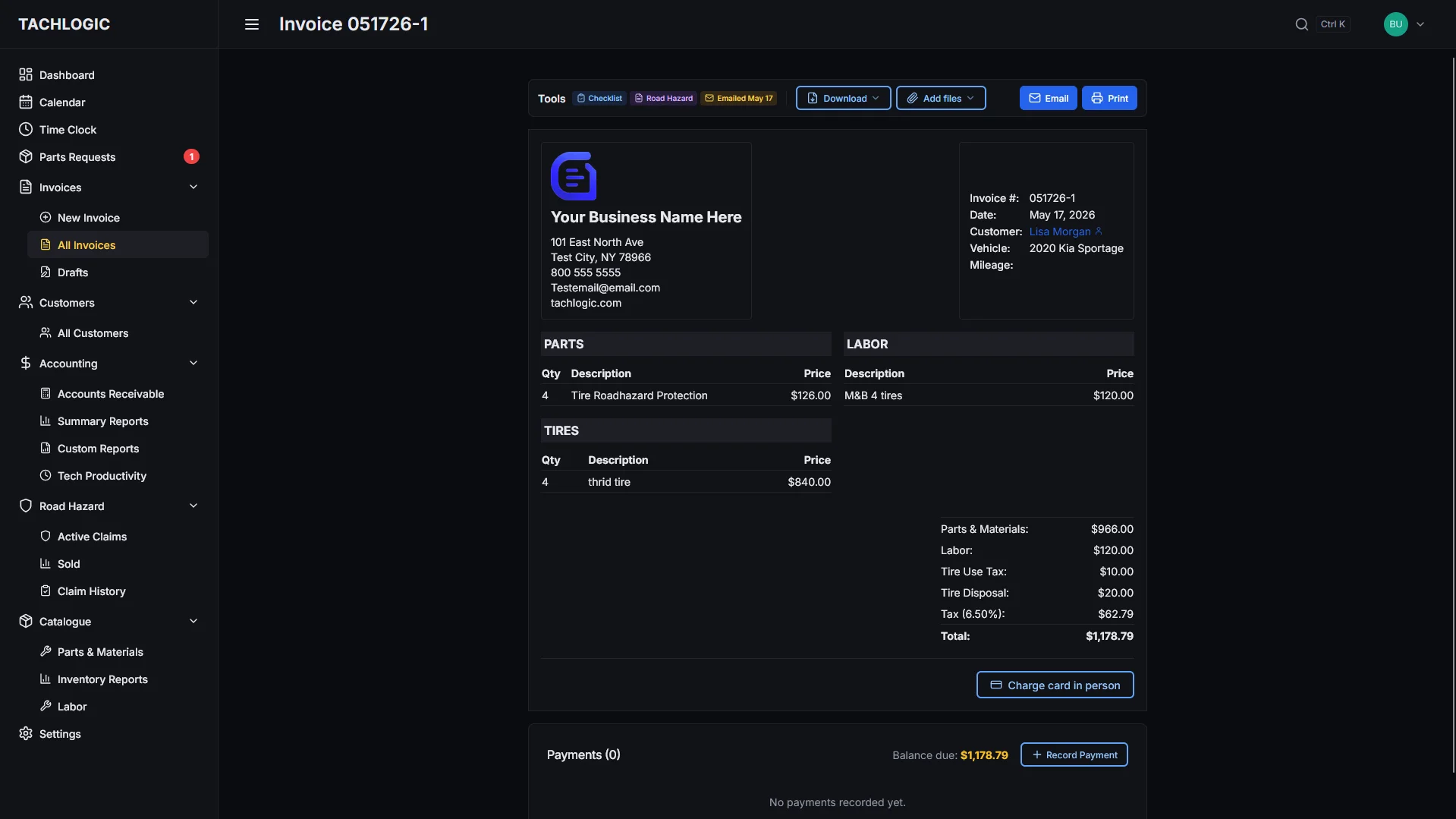Click the search magnifier icon

pyautogui.click(x=1301, y=24)
